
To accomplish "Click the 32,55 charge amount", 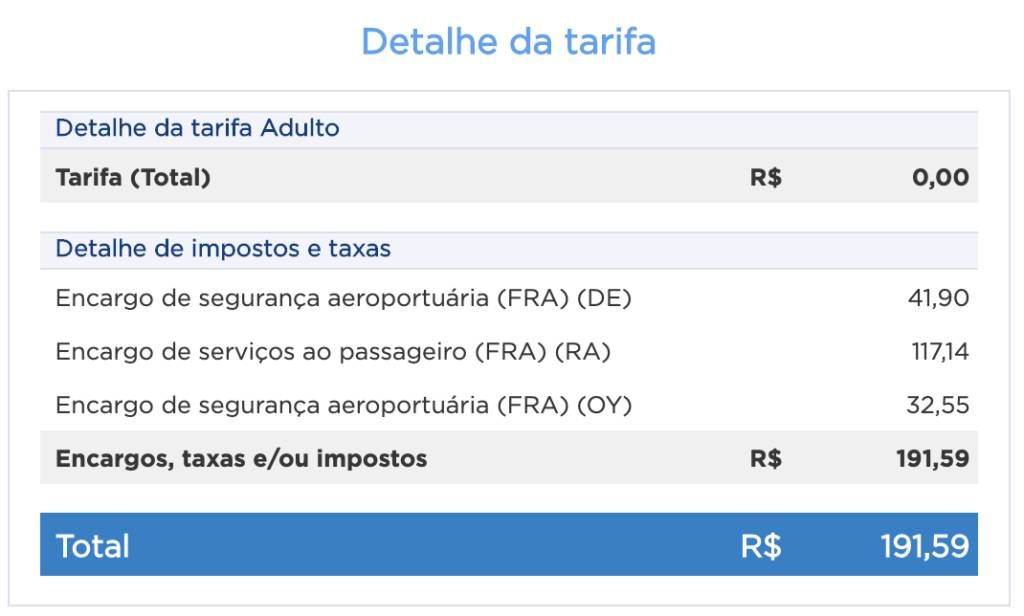I will pyautogui.click(x=938, y=405).
